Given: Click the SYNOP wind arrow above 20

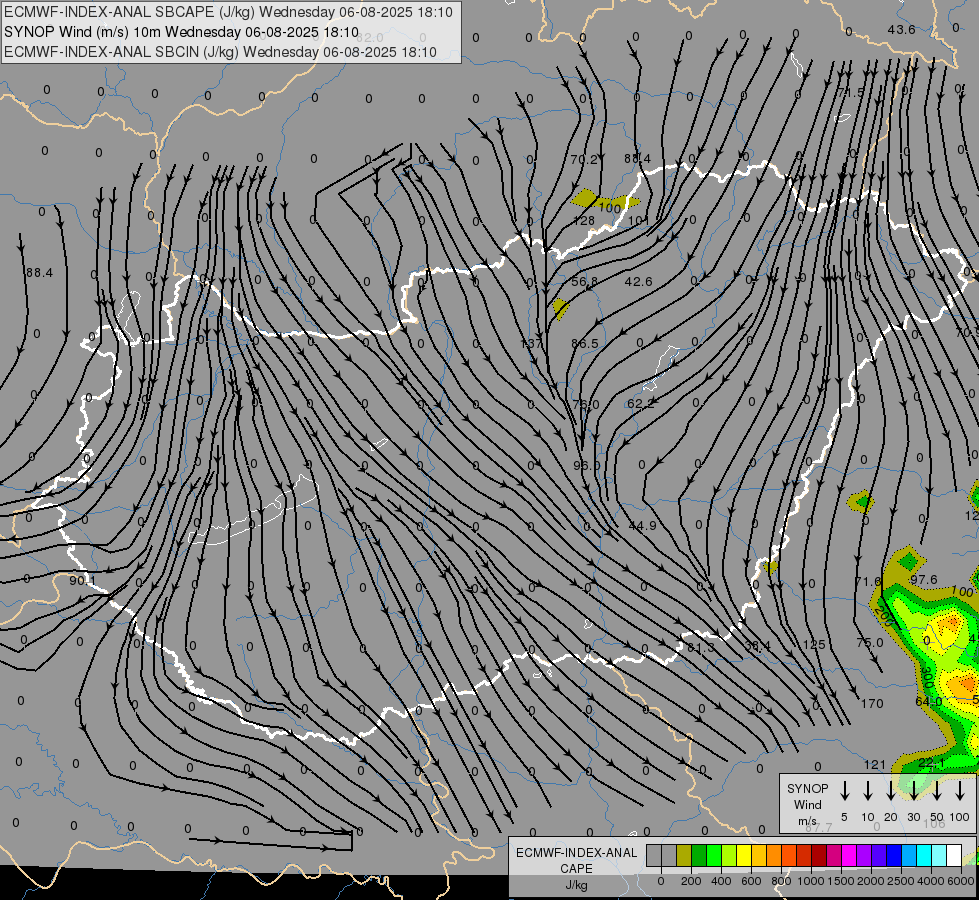Looking at the screenshot, I should pos(891,791).
